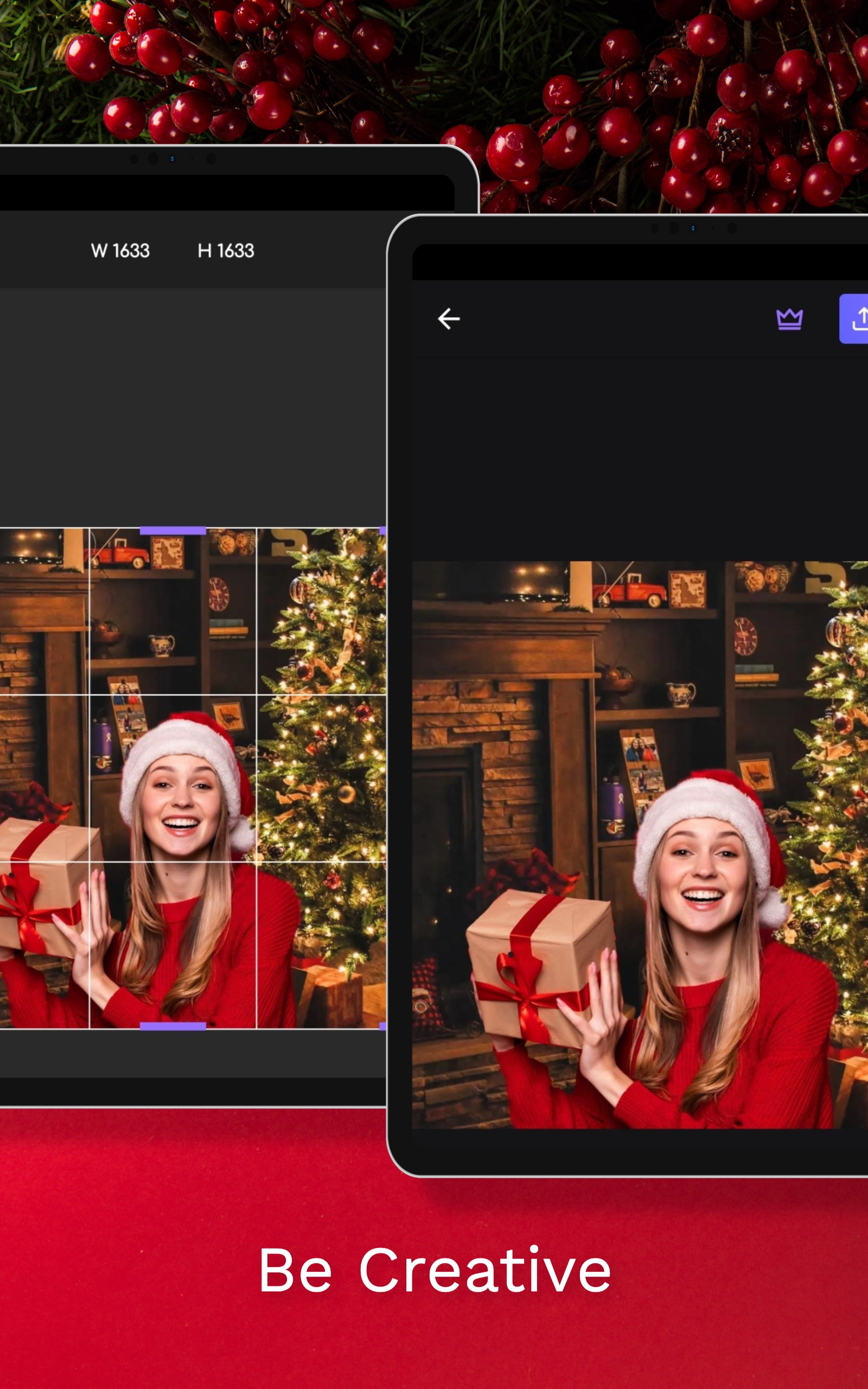Tap the back arrow icon
The width and height of the screenshot is (868, 1389).
[x=448, y=318]
